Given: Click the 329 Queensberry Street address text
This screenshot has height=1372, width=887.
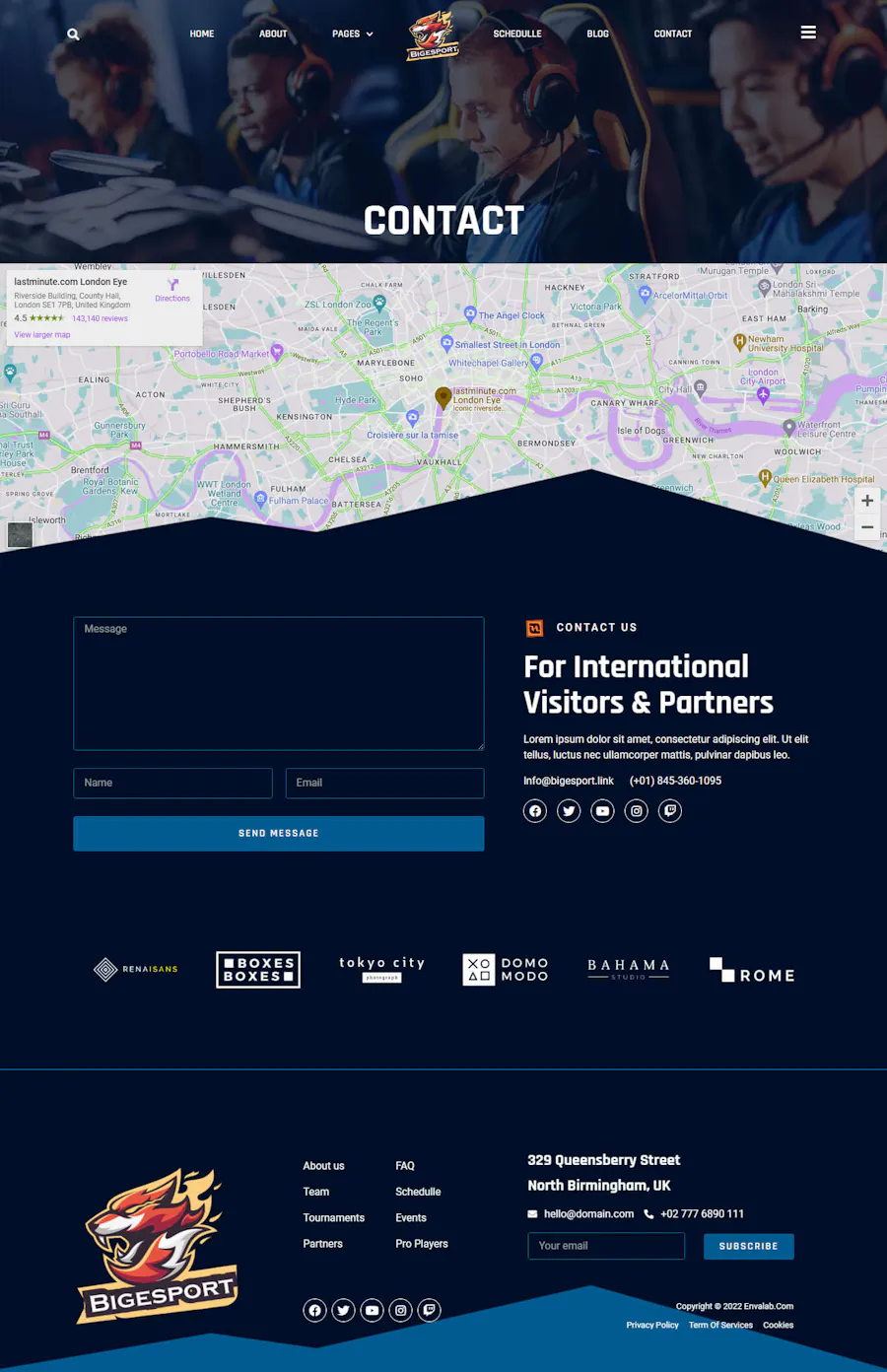Looking at the screenshot, I should pos(604,1160).
